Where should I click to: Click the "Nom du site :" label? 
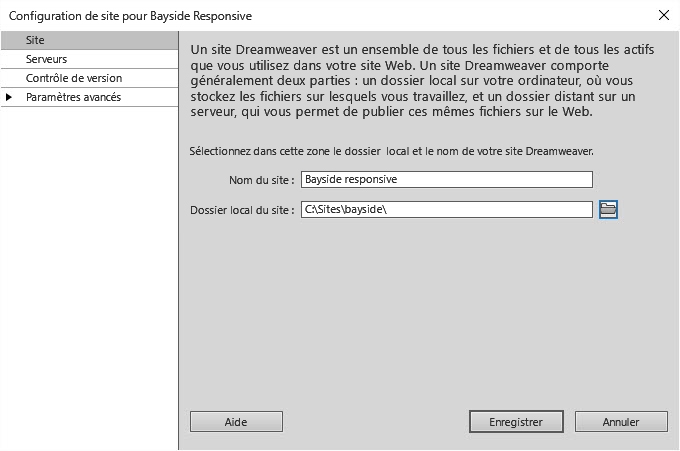(x=262, y=180)
